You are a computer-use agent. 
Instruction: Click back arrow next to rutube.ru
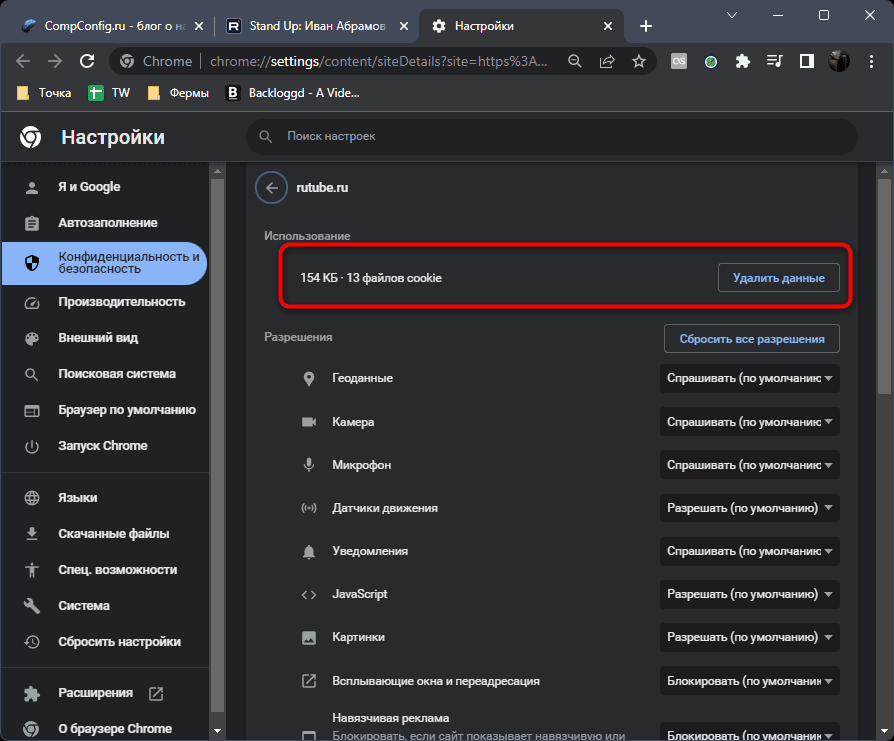271,188
